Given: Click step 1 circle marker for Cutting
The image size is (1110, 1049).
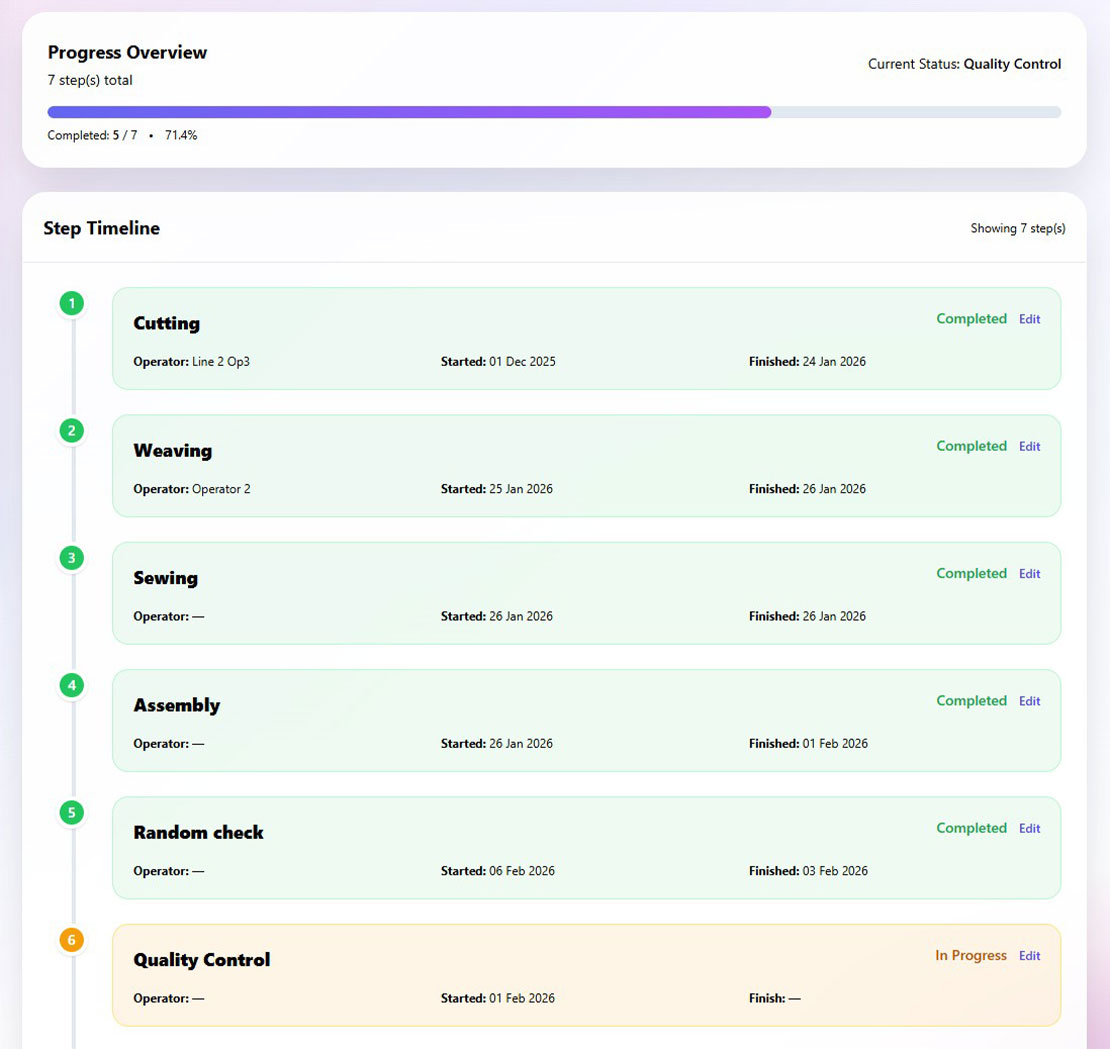Looking at the screenshot, I should [71, 303].
